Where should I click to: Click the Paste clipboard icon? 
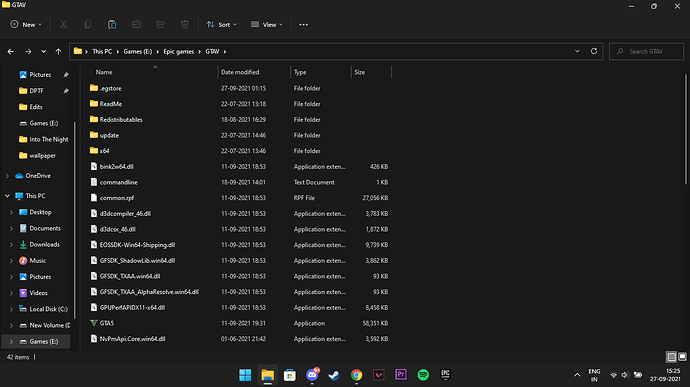(112, 25)
